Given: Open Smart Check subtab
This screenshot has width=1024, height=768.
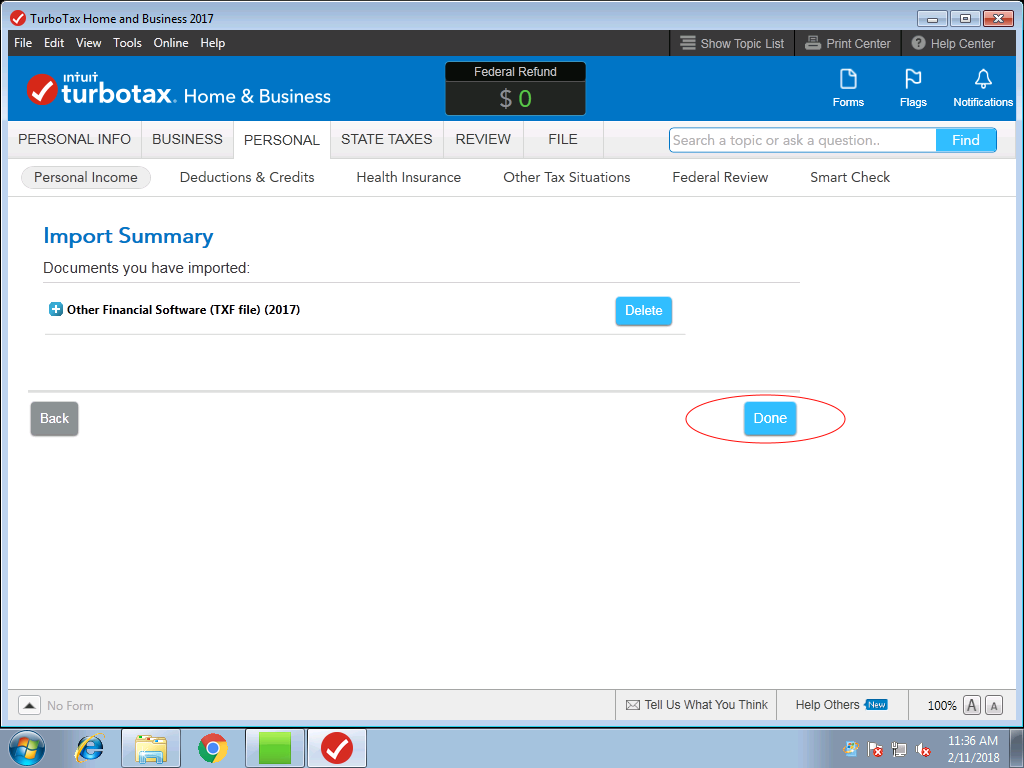Looking at the screenshot, I should coord(850,178).
